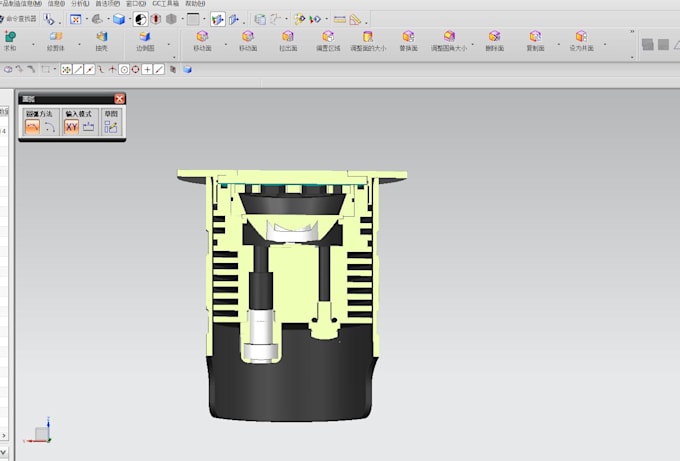Open the 分析 (Analysis) menu
This screenshot has width=680, height=461.
[x=80, y=3]
